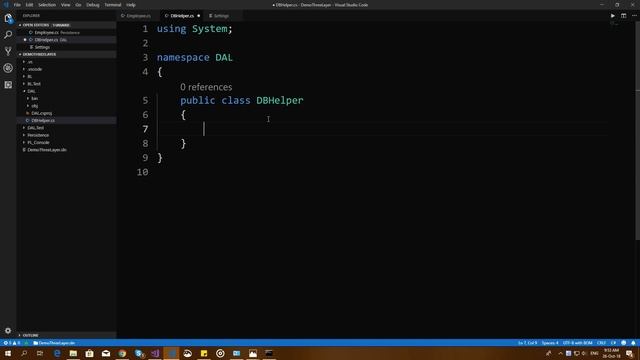Change encoding via UTF-8 with BOM
The image size is (640, 360).
(578, 343)
